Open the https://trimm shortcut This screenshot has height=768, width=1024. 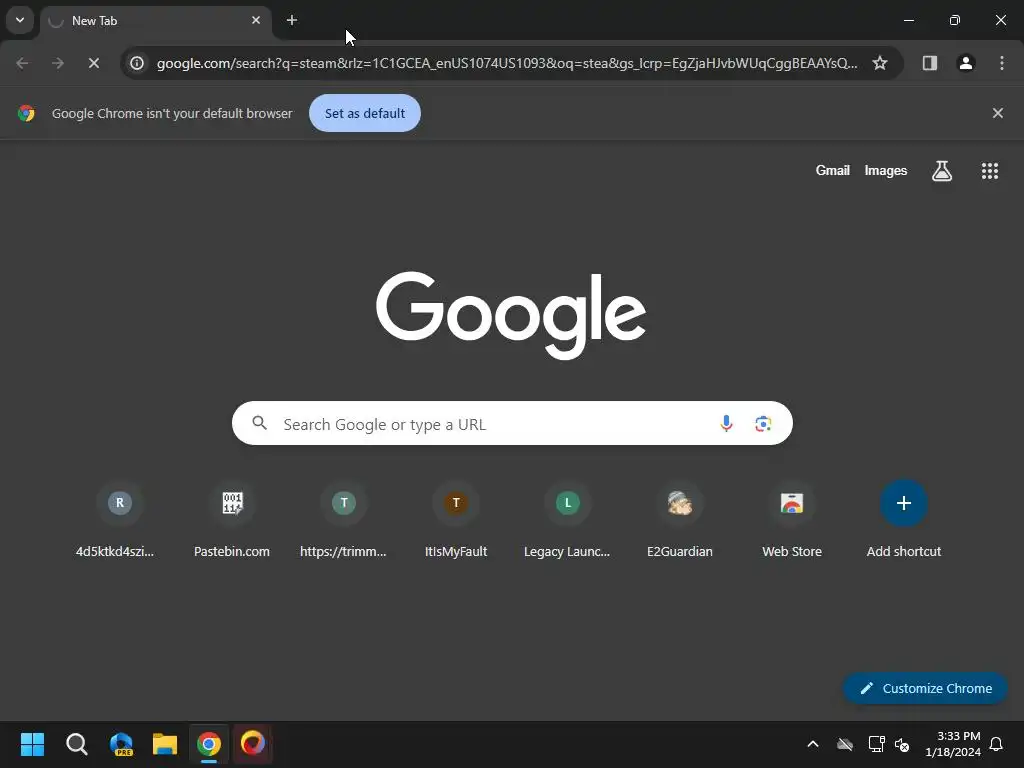(x=344, y=520)
